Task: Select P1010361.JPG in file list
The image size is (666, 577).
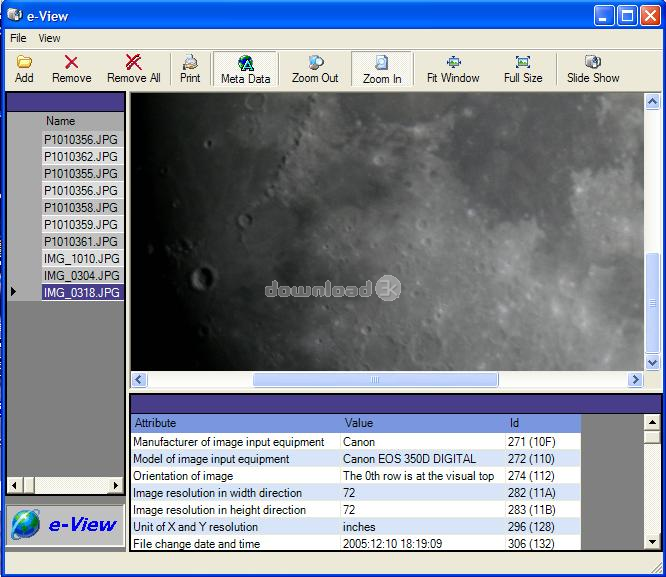Action: point(82,241)
